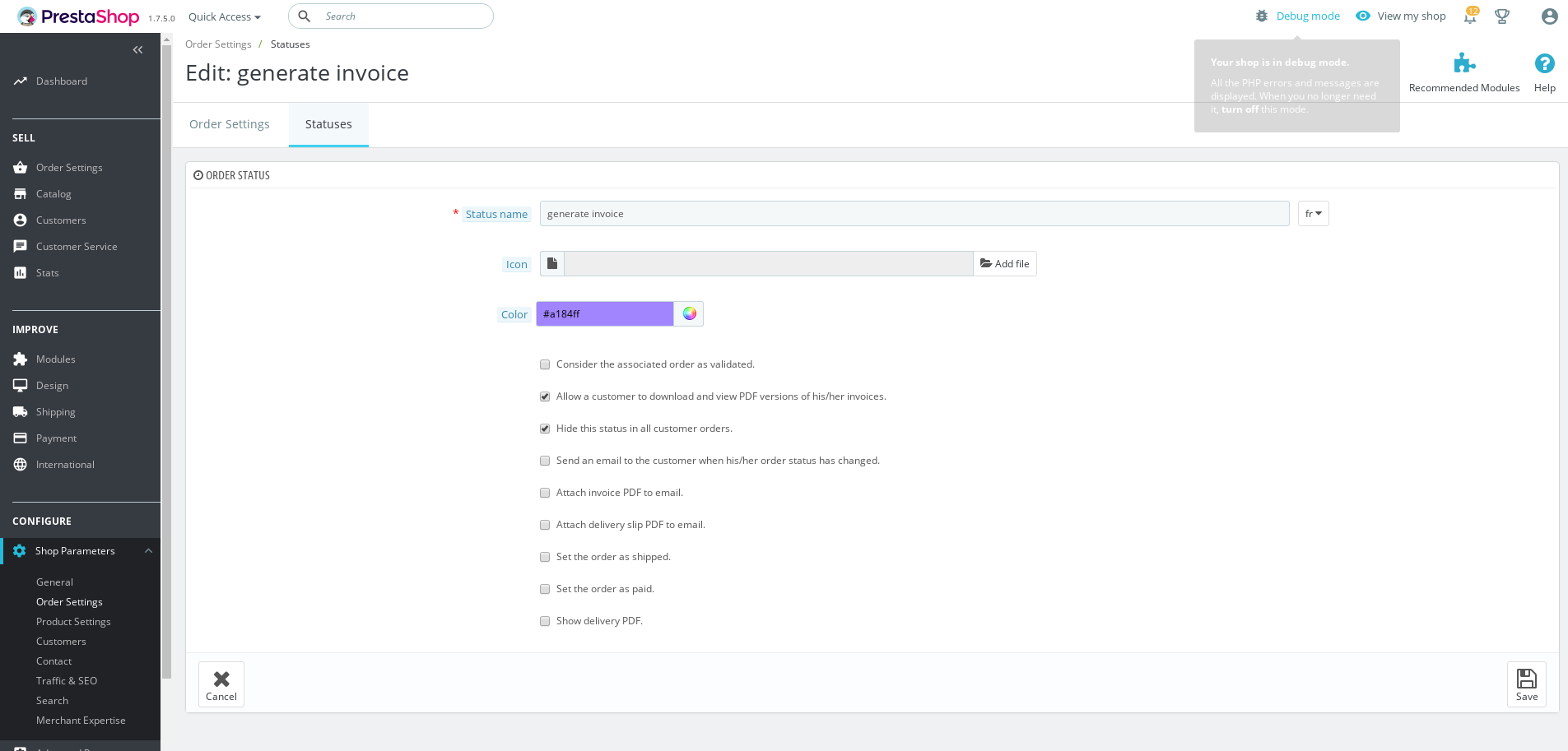Screen dimensions: 1568x751
Task: Collapse the Shop Parameters section
Action: [148, 550]
